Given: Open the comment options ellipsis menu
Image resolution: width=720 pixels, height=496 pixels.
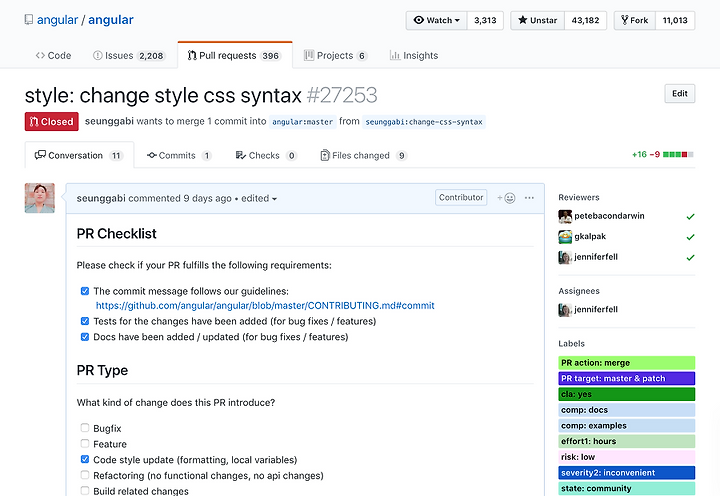Looking at the screenshot, I should point(529,198).
